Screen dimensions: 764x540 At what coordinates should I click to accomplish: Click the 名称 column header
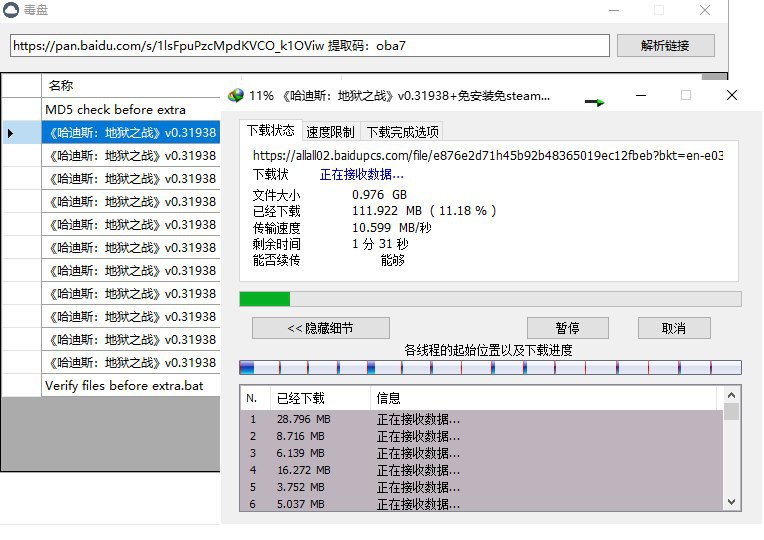click(131, 86)
